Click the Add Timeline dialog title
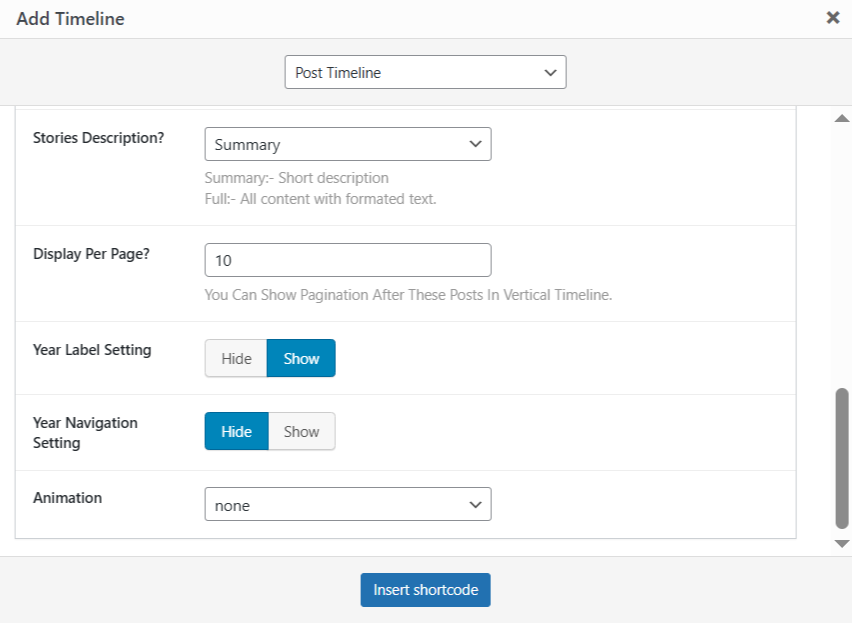Screen dimensions: 852x623 pos(70,18)
